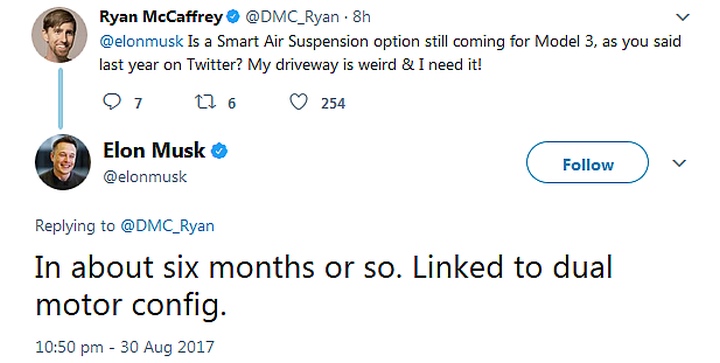
Task: Click the 254 likes count
Action: click(333, 103)
